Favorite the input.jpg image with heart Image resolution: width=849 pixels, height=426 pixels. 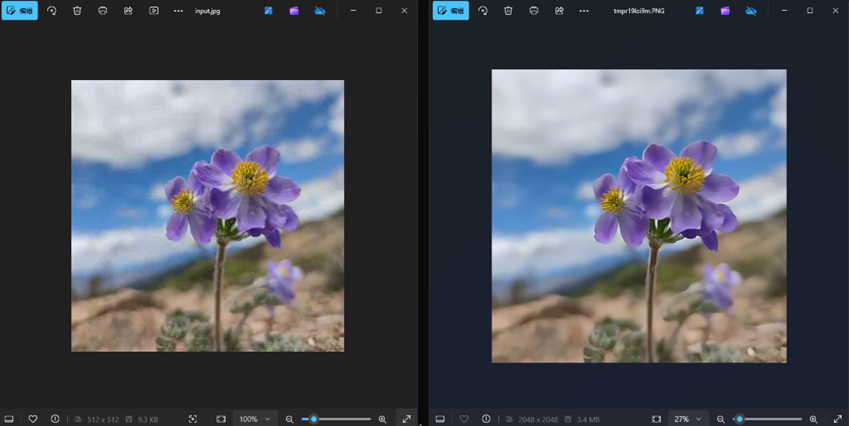point(33,419)
